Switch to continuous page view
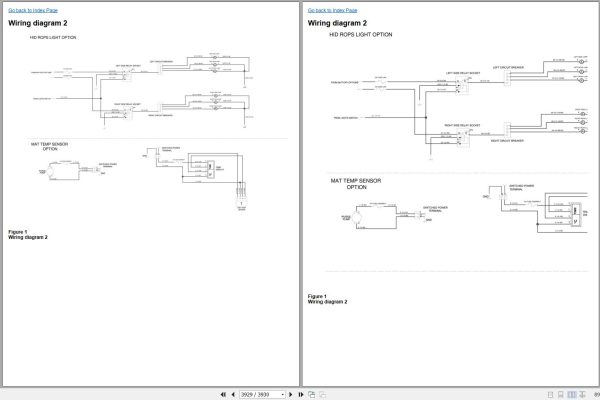This screenshot has width=600, height=400. pos(561,394)
